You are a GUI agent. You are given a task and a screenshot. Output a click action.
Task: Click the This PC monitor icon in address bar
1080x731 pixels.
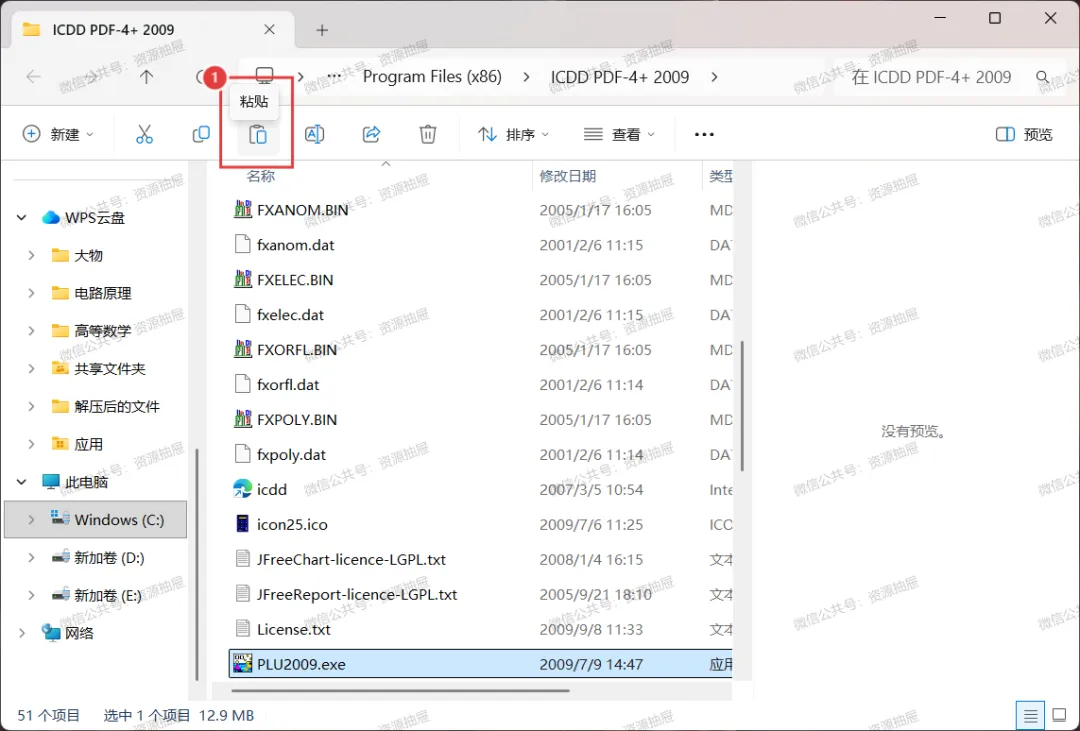click(x=264, y=76)
